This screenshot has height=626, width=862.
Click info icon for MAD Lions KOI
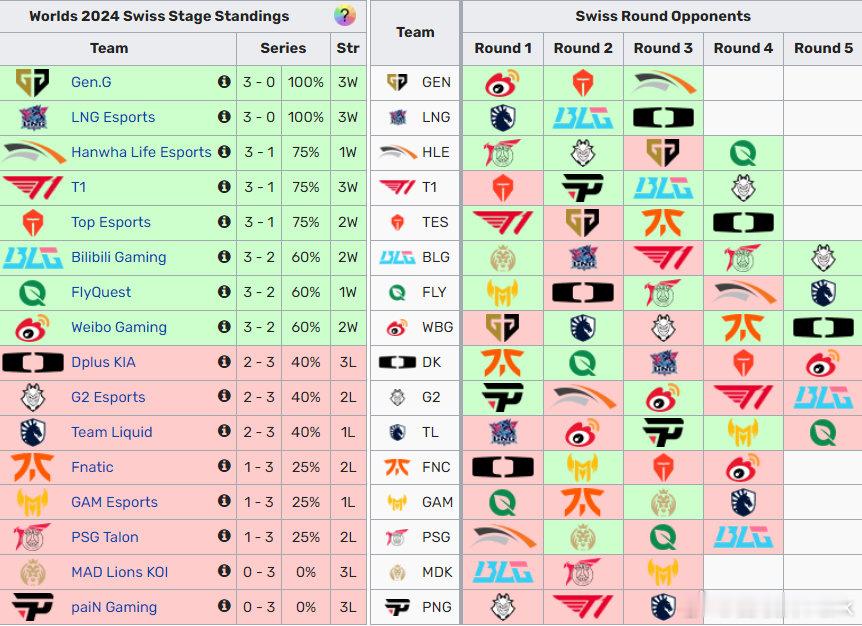pos(224,570)
